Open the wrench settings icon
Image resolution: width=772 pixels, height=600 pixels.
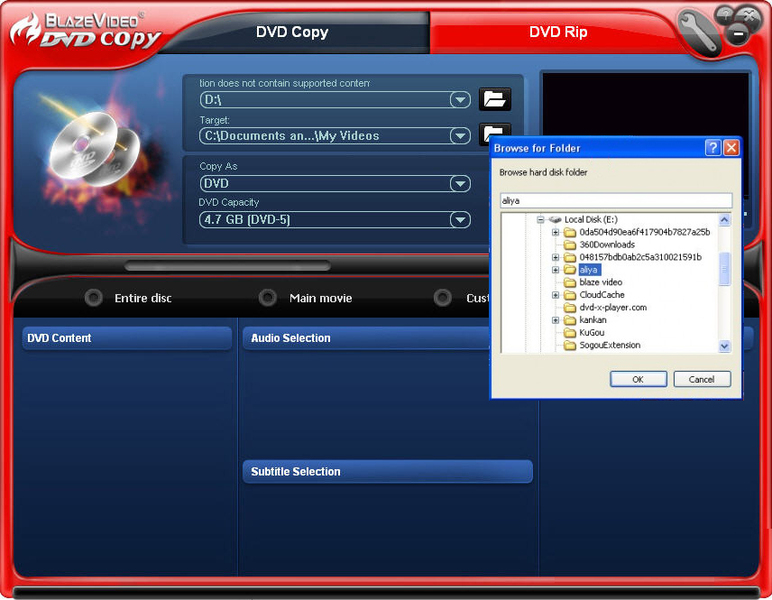698,32
